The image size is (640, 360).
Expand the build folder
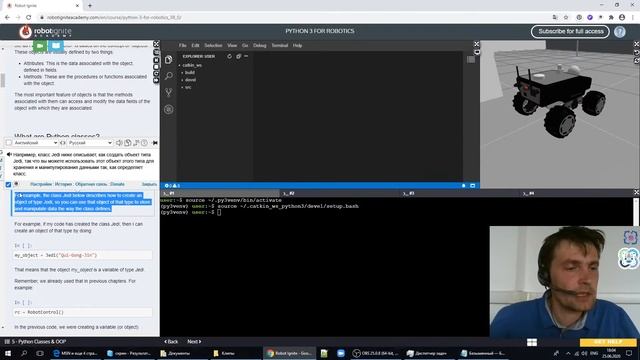[x=190, y=73]
